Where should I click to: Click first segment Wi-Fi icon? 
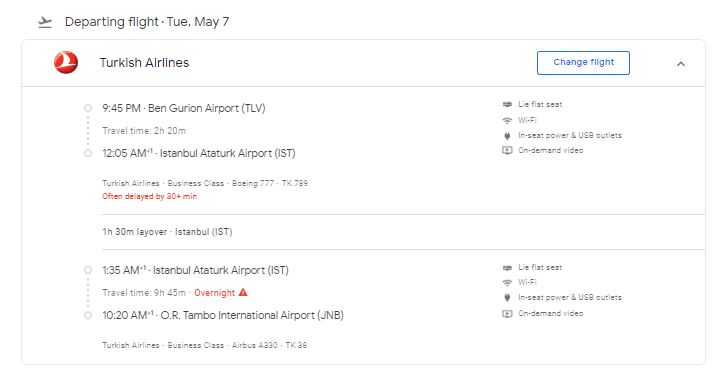click(x=507, y=120)
